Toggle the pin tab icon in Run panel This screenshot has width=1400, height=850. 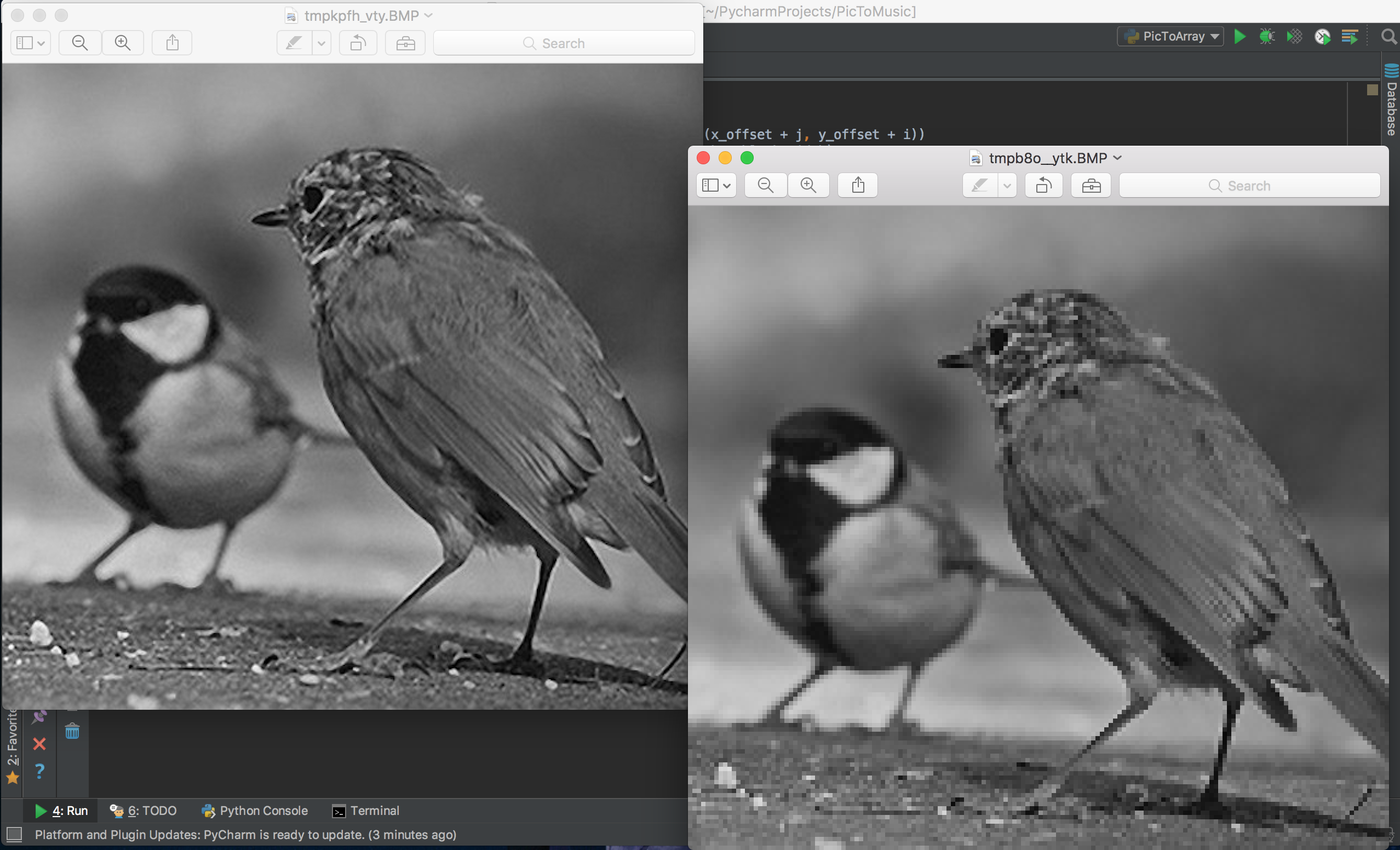(39, 716)
